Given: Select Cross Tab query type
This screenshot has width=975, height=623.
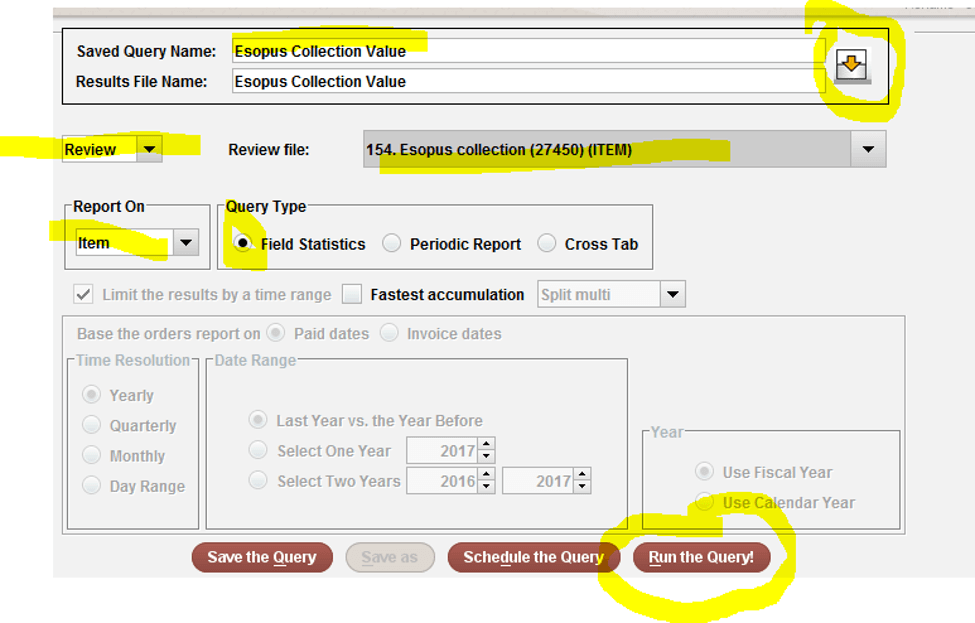Looking at the screenshot, I should pos(547,243).
